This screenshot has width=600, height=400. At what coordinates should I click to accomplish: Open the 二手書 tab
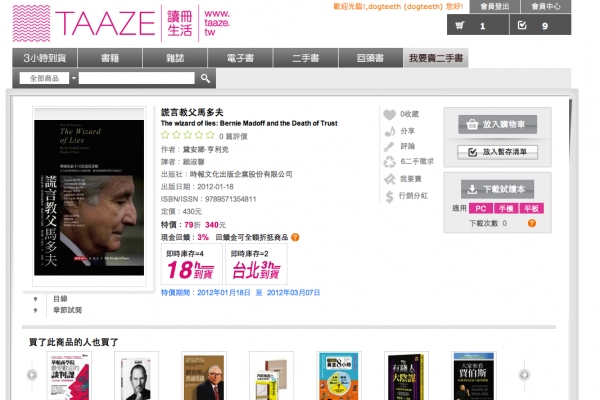305,58
